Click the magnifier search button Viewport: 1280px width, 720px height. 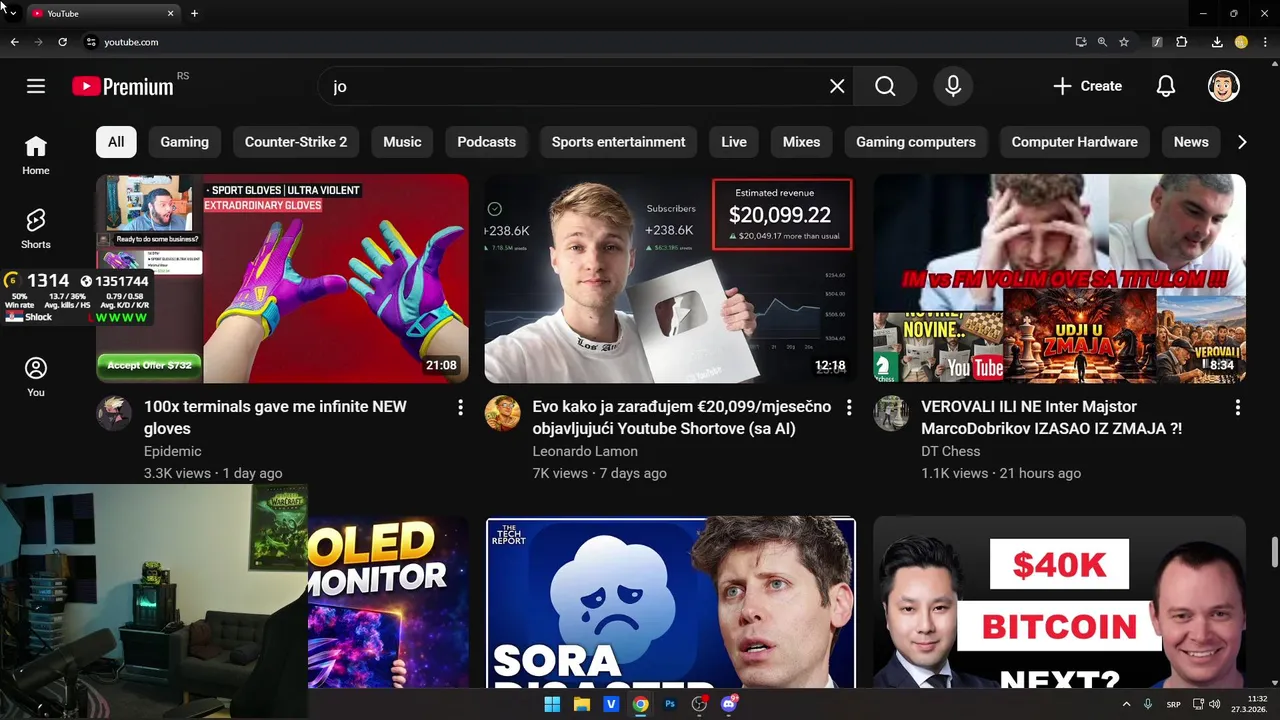885,86
